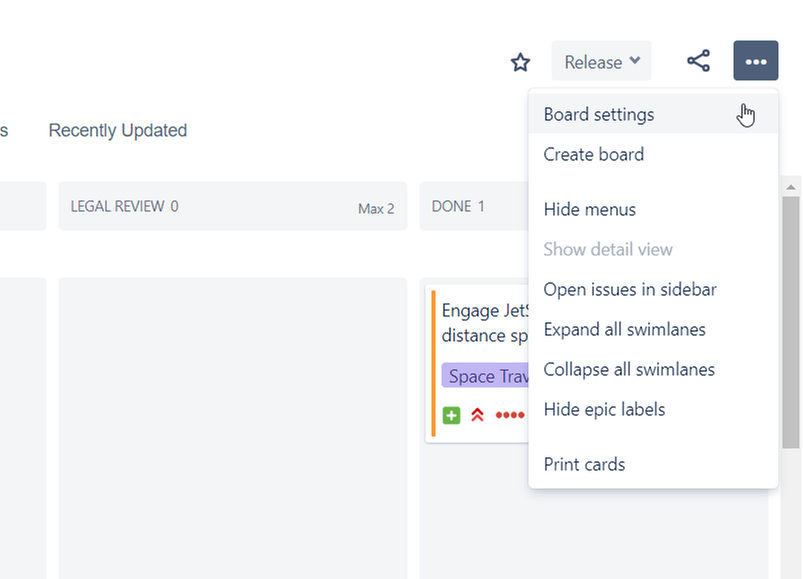Select Print cards
This screenshot has height=579, width=803.
(584, 464)
